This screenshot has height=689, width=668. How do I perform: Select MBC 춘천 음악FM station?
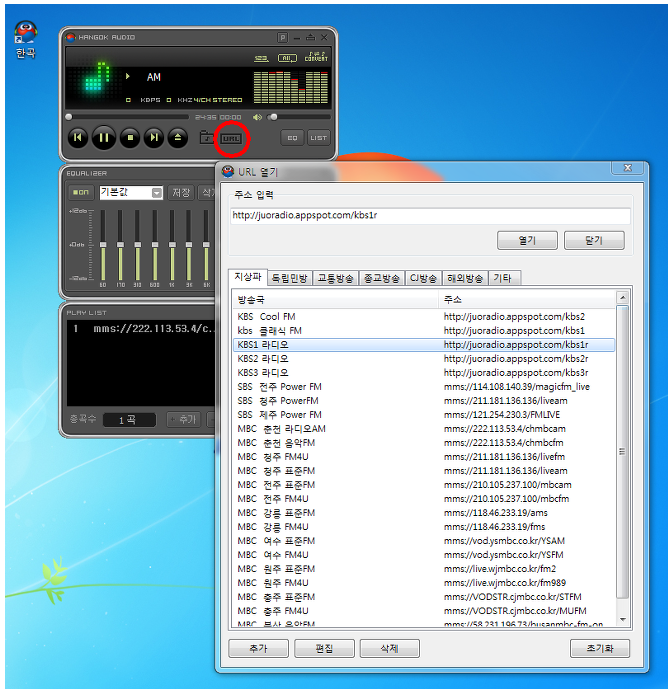point(424,443)
